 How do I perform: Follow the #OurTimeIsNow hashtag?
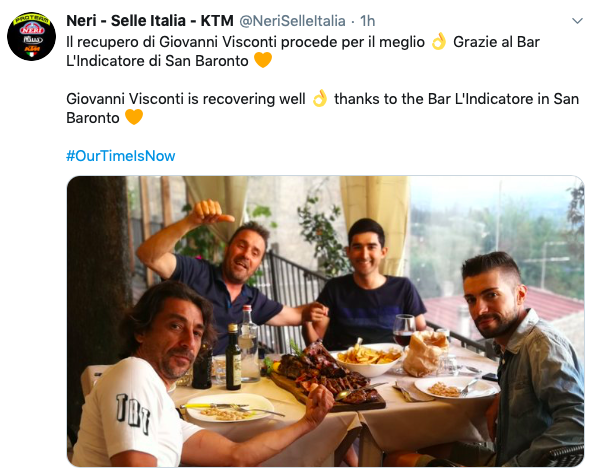click(121, 156)
